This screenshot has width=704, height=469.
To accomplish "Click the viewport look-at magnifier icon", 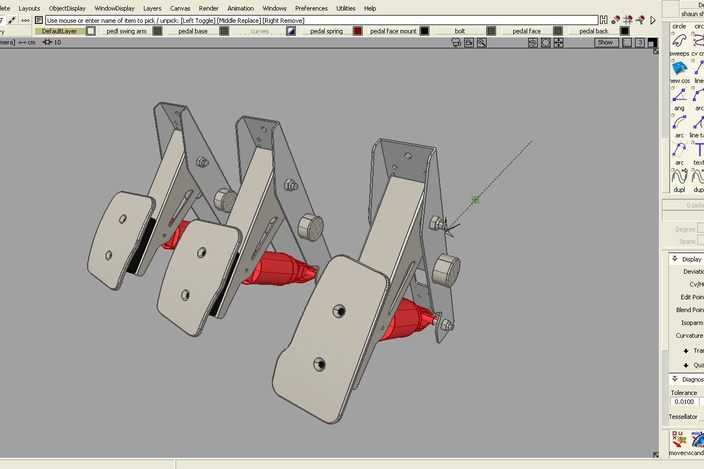I will 482,43.
